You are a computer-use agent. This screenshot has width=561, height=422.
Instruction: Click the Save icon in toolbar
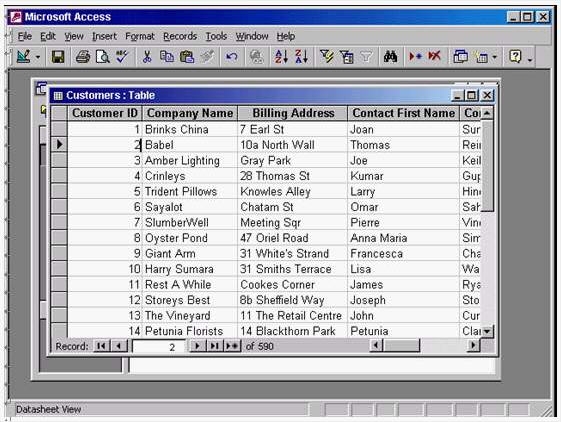[58, 57]
